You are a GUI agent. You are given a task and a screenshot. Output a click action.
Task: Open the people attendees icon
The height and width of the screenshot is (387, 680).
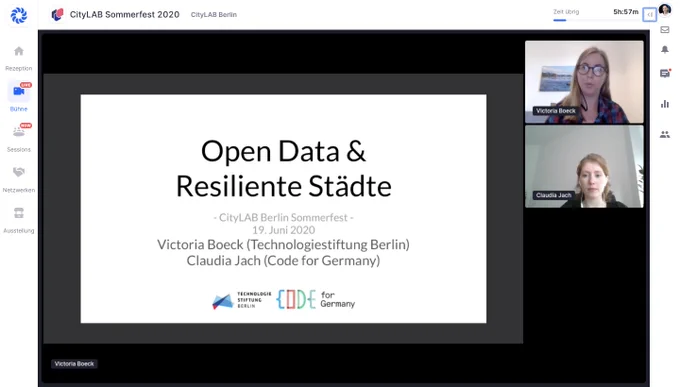pos(665,134)
